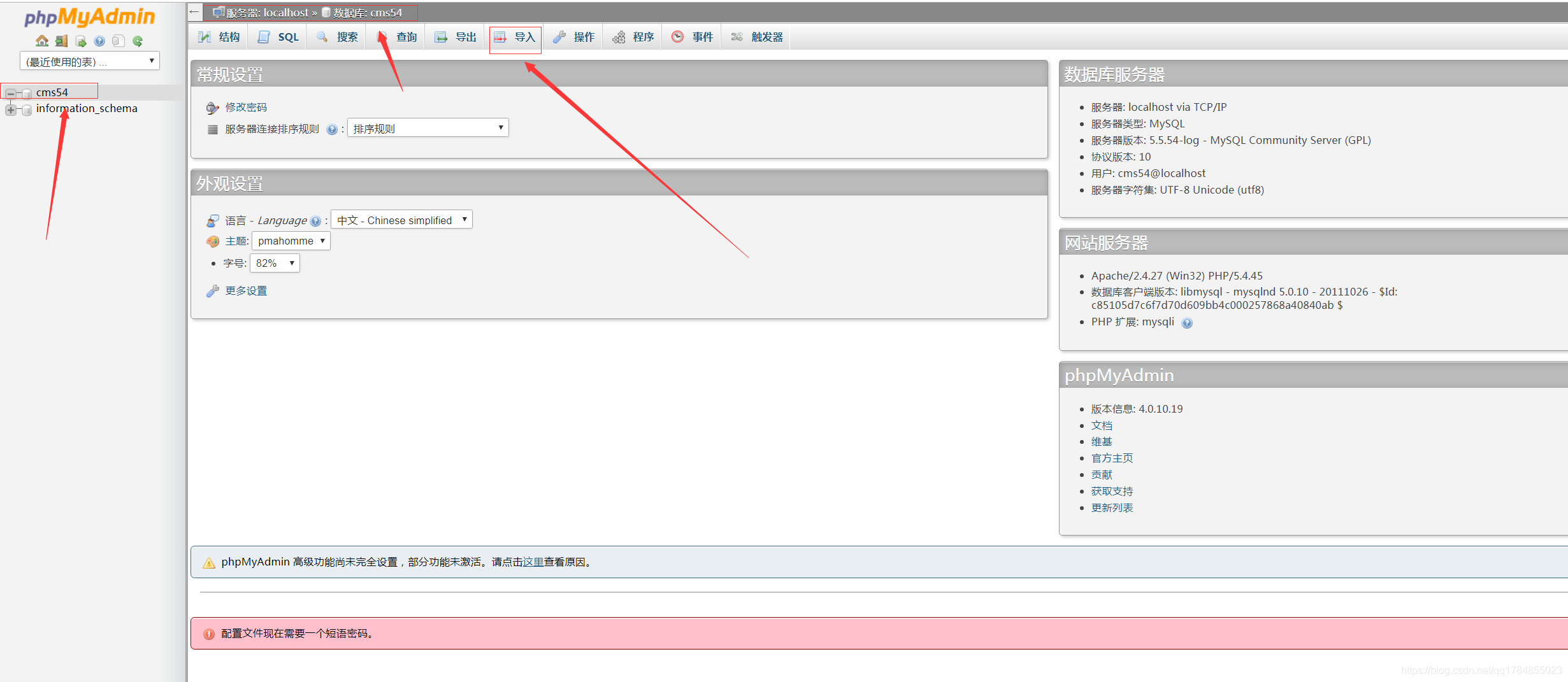This screenshot has width=1568, height=682.
Task: Click the warning triangle icon in notice bar
Action: [208, 563]
